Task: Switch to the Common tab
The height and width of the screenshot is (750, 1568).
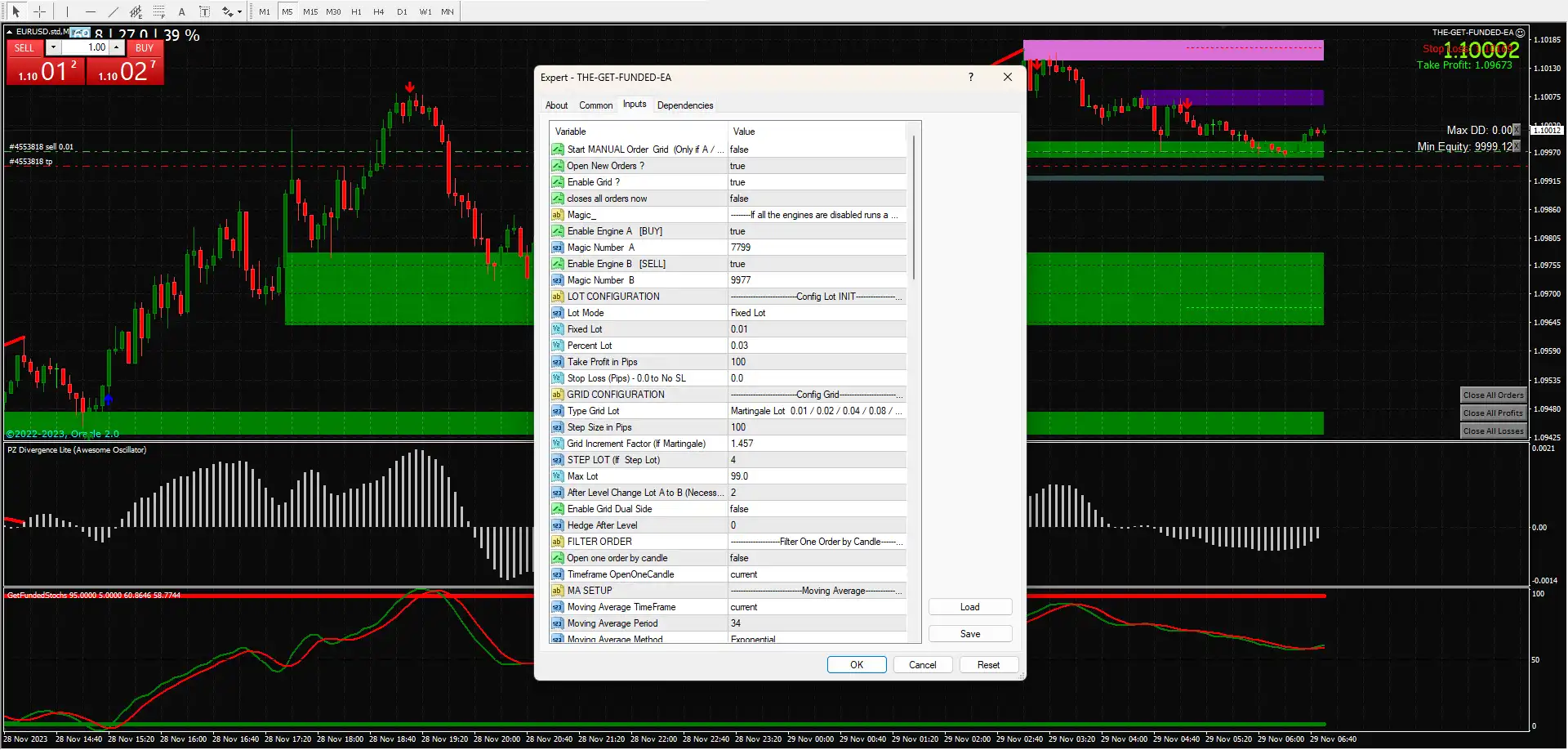Action: 595,105
